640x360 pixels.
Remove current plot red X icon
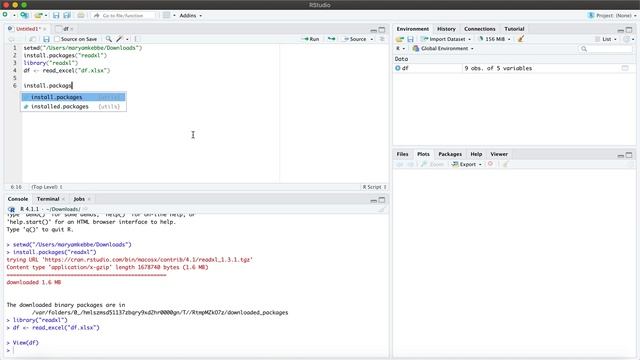click(490, 164)
